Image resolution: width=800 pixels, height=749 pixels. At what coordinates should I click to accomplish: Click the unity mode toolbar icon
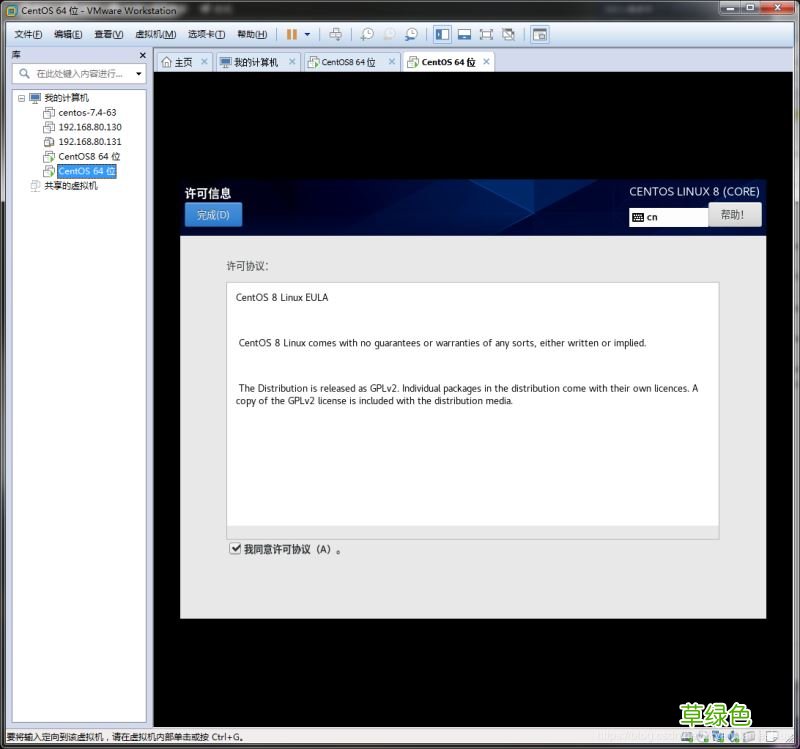(x=508, y=34)
